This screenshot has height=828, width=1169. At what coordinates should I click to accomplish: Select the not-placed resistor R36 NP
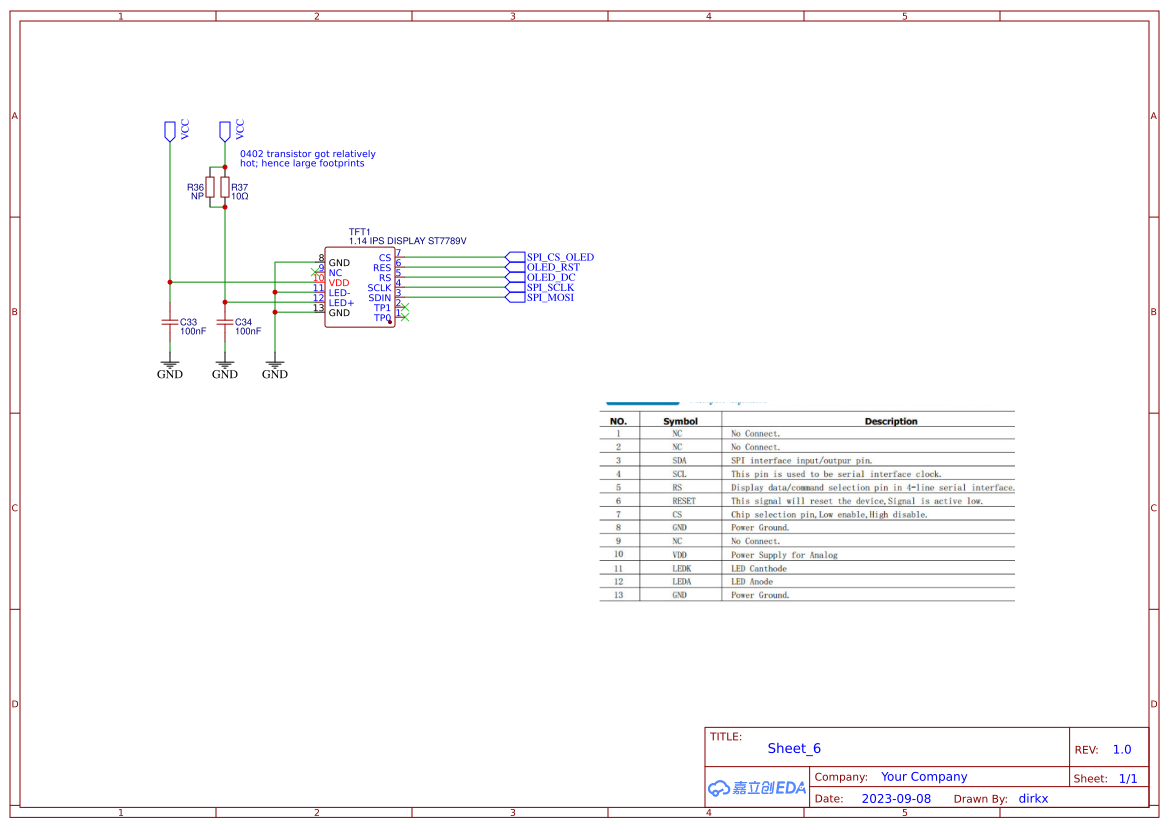pos(208,188)
